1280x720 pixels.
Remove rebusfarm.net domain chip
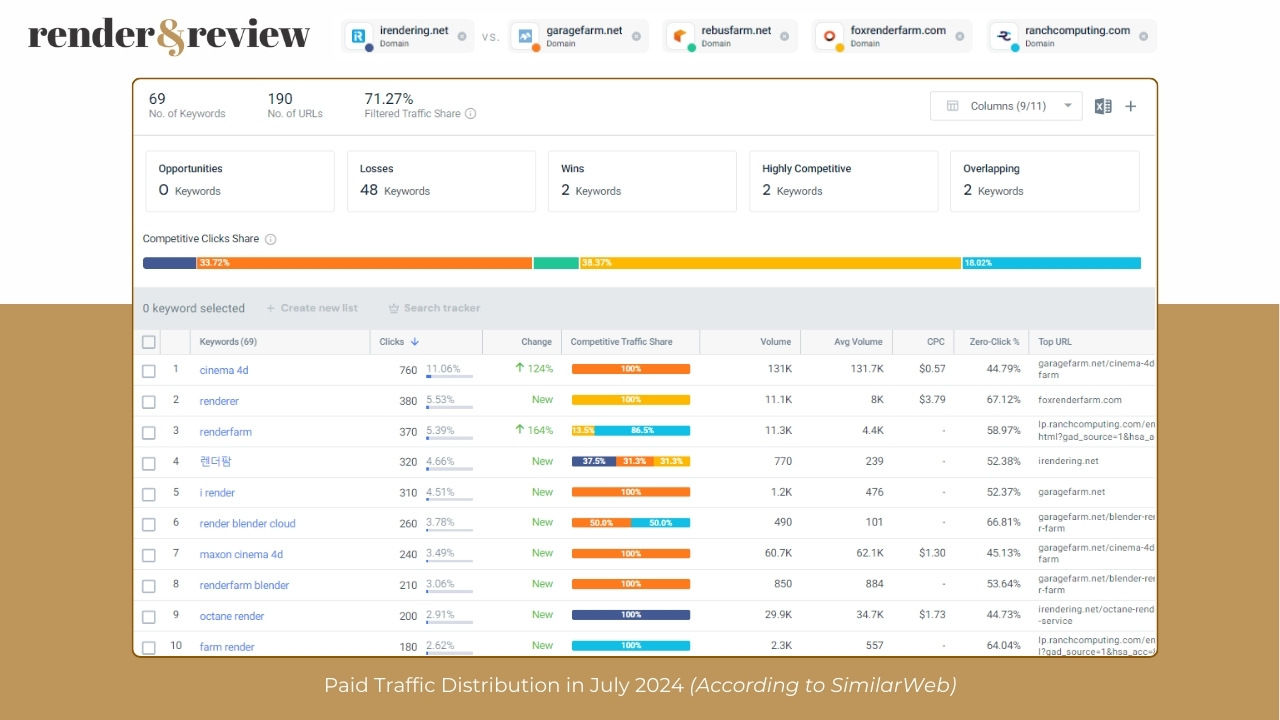pos(785,36)
